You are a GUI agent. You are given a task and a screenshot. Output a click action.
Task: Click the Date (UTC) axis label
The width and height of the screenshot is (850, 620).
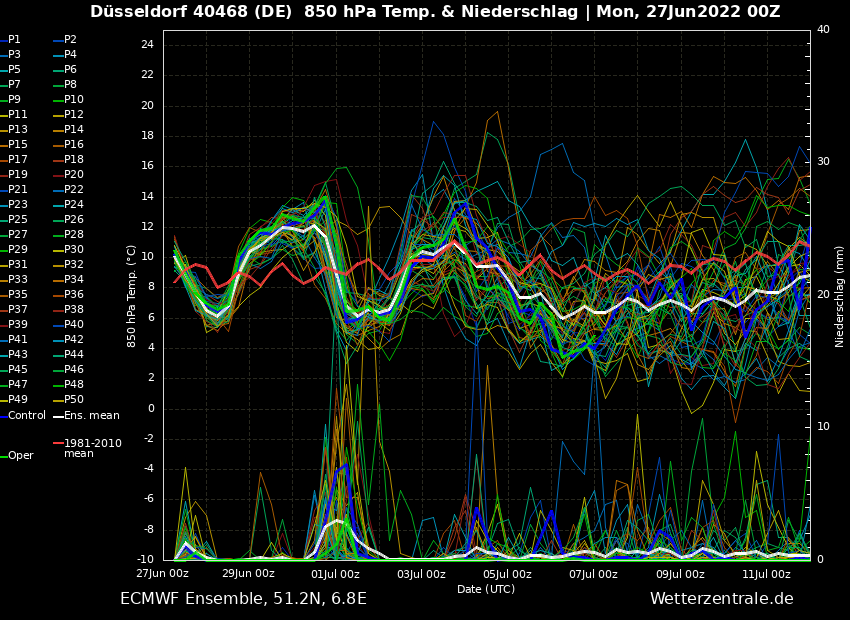(486, 589)
